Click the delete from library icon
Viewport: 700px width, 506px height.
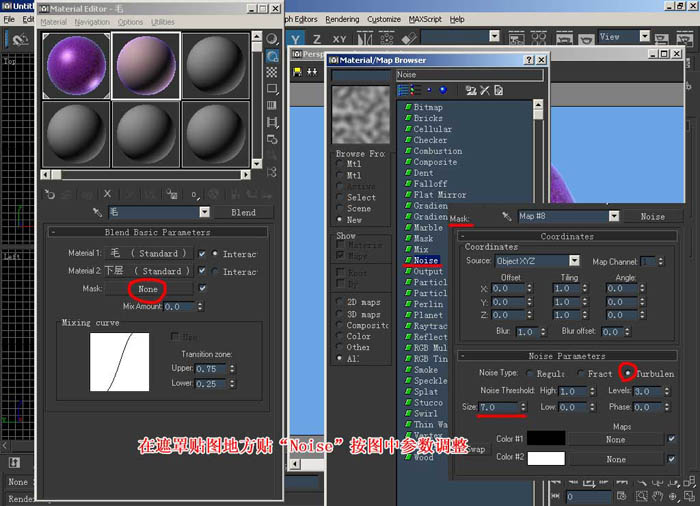coord(485,91)
